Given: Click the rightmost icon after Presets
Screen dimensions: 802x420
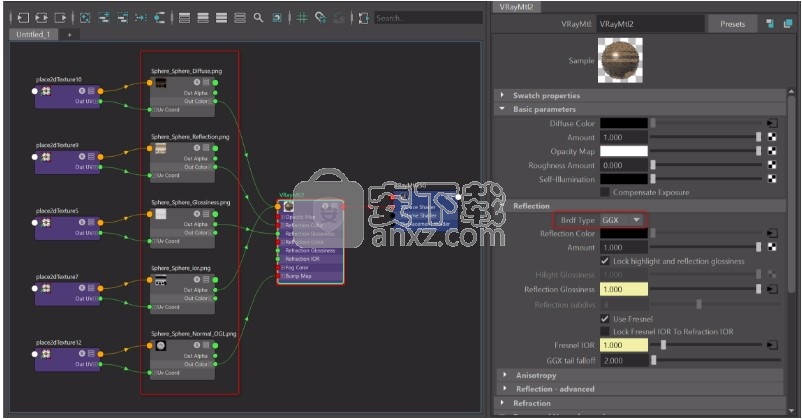Looking at the screenshot, I should point(788,24).
